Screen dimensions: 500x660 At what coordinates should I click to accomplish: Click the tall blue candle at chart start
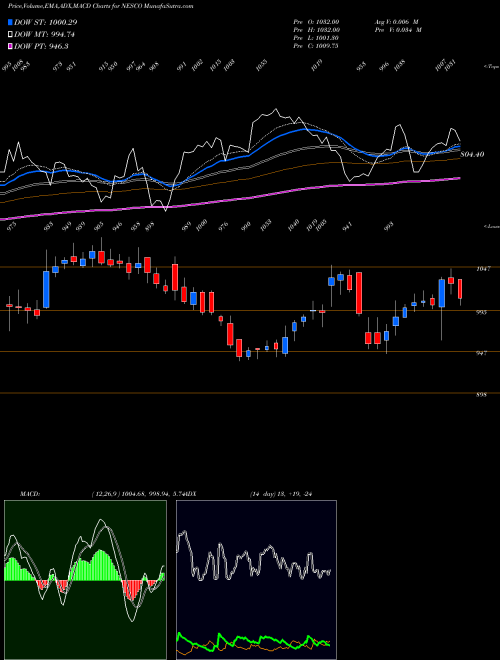click(46, 290)
